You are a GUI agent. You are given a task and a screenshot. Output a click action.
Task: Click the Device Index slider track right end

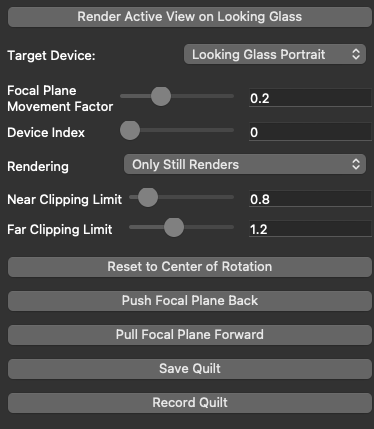232,130
